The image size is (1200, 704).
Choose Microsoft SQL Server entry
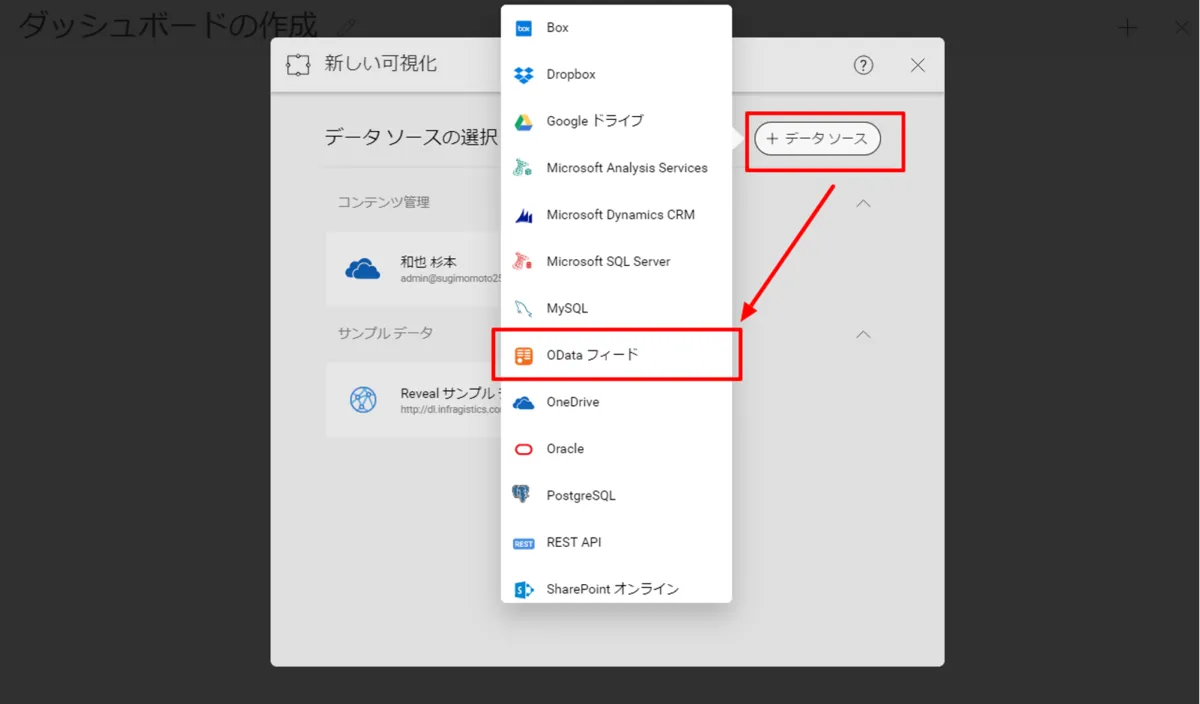pyautogui.click(x=608, y=262)
